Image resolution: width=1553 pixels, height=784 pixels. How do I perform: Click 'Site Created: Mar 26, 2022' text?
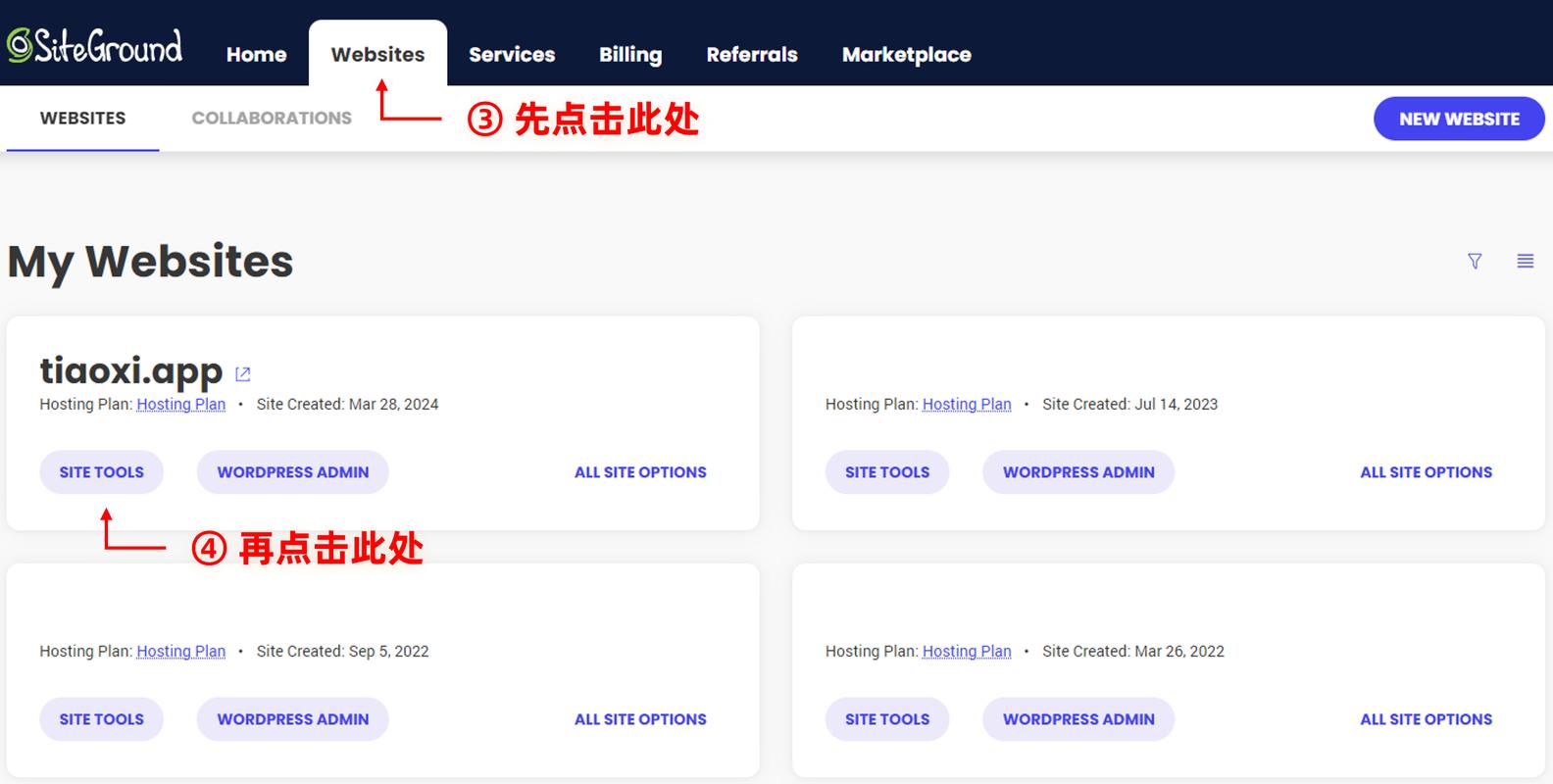1133,651
